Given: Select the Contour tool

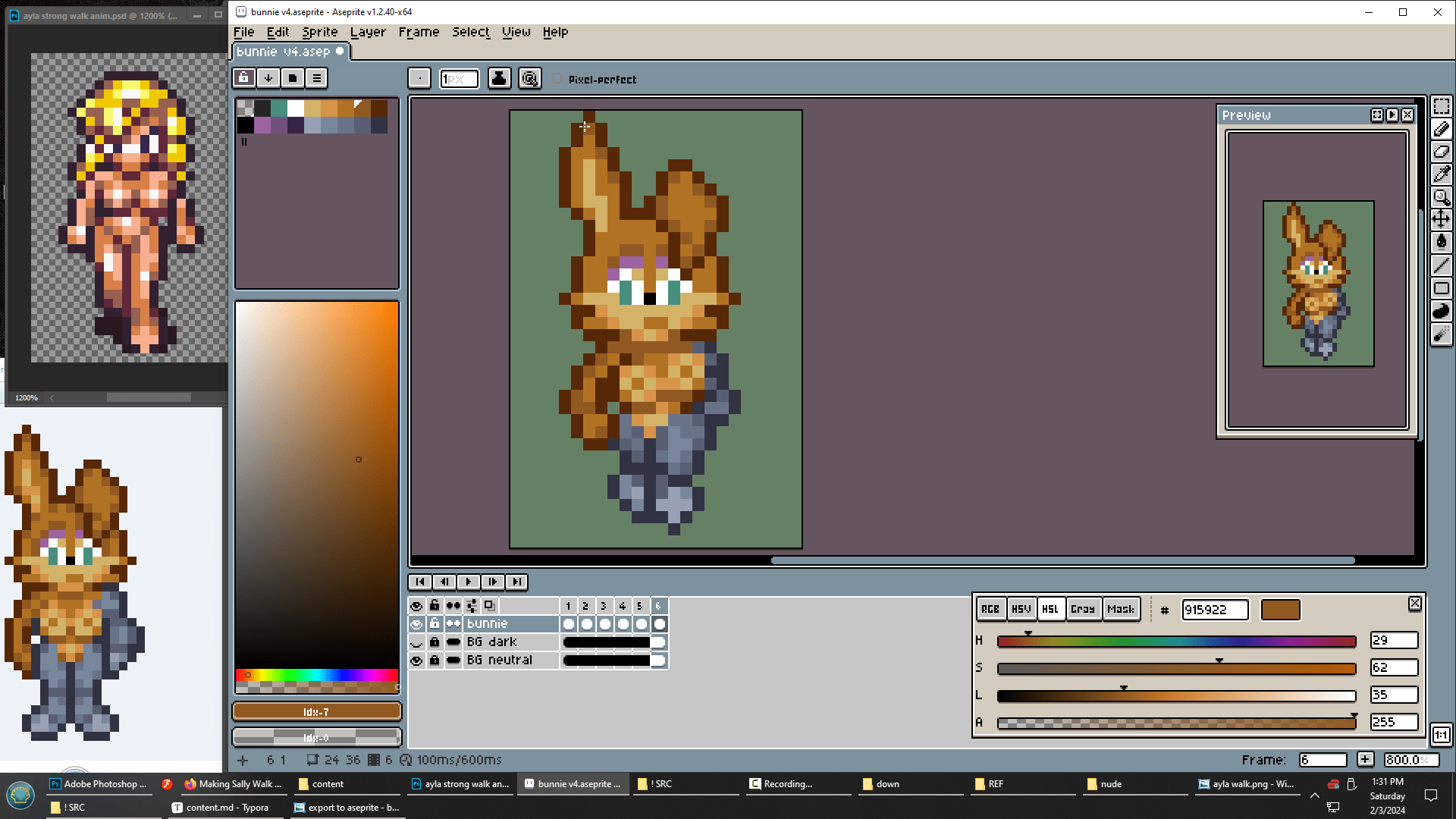Looking at the screenshot, I should pyautogui.click(x=1441, y=311).
